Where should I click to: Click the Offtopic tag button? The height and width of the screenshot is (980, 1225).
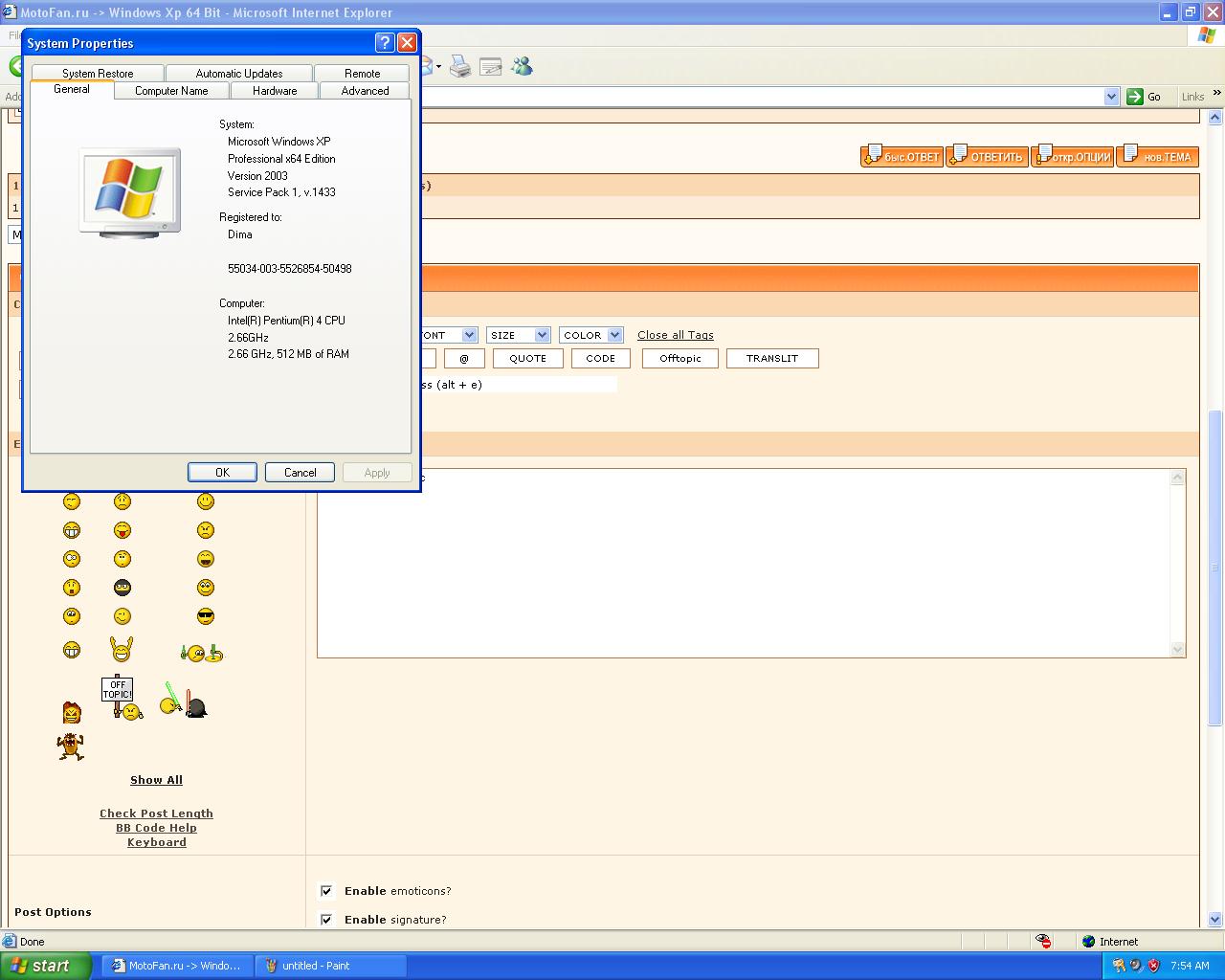point(680,359)
